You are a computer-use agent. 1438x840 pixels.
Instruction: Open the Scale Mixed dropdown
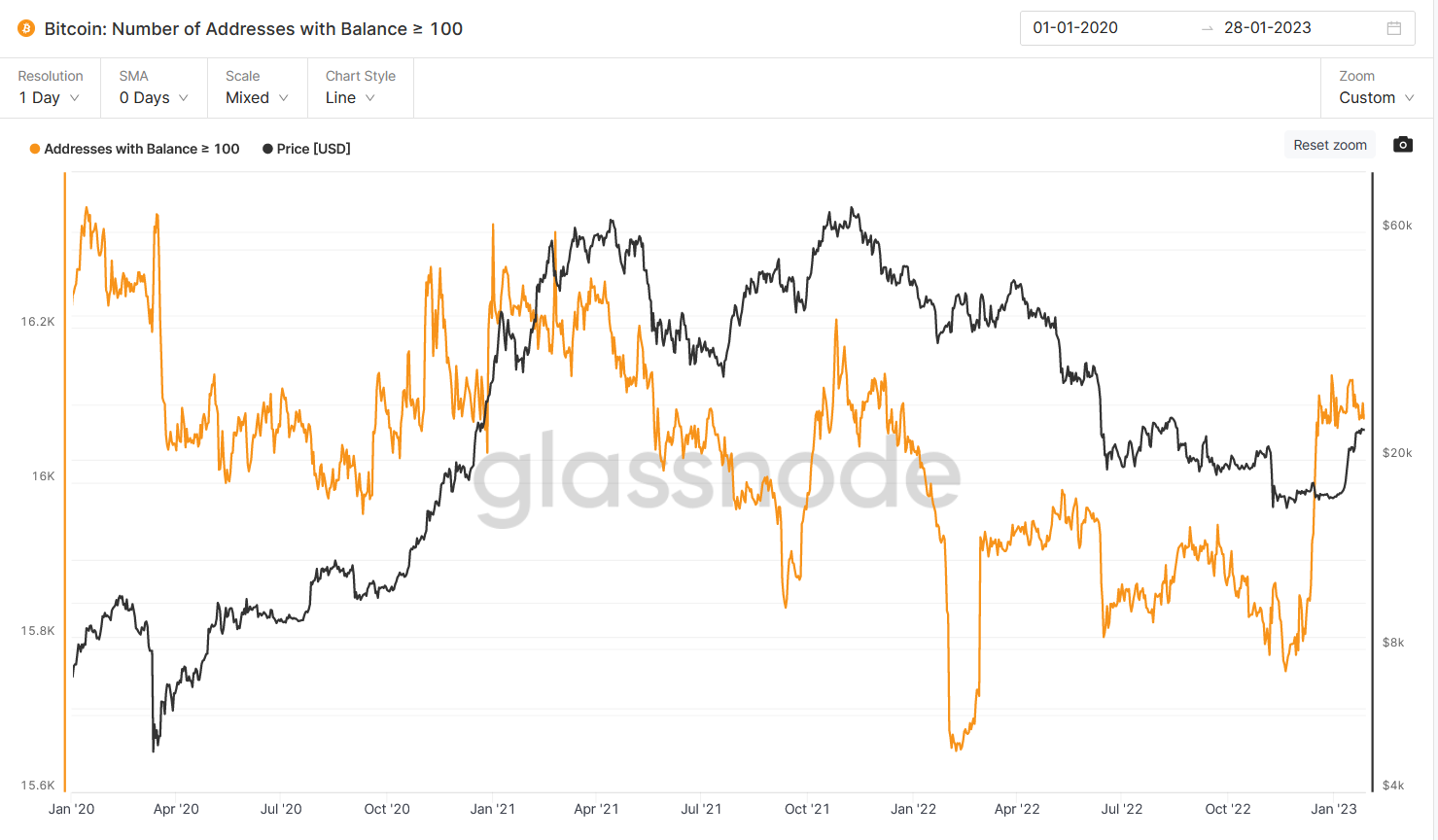click(257, 87)
